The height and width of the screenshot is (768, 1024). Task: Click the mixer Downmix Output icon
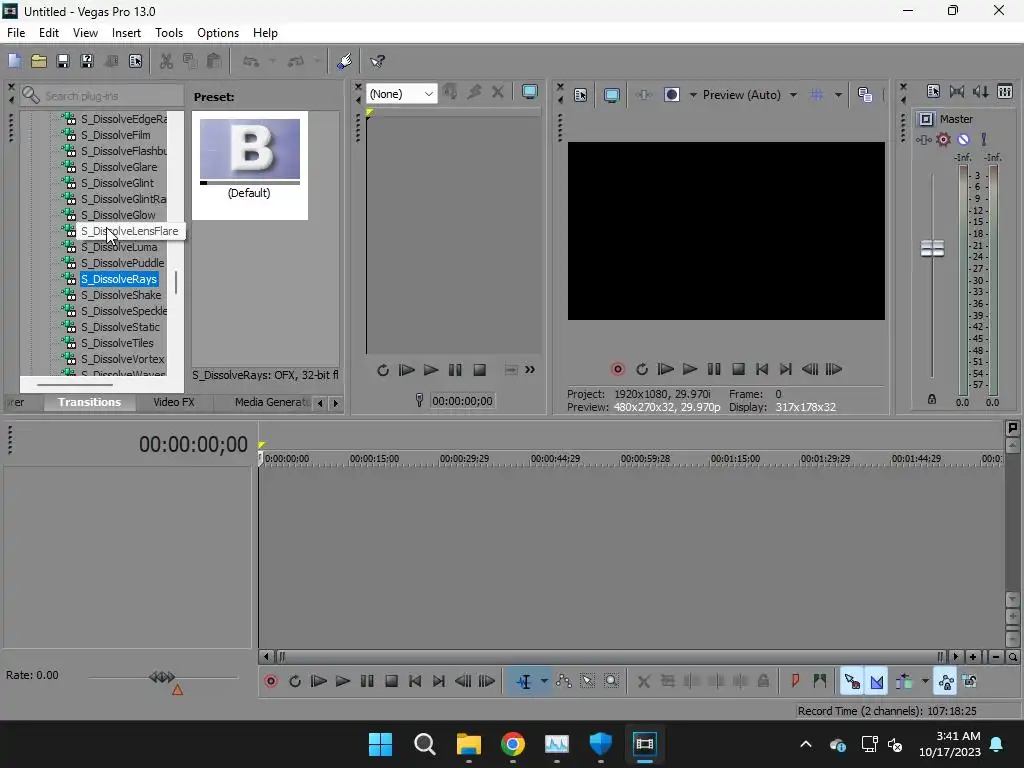click(957, 92)
